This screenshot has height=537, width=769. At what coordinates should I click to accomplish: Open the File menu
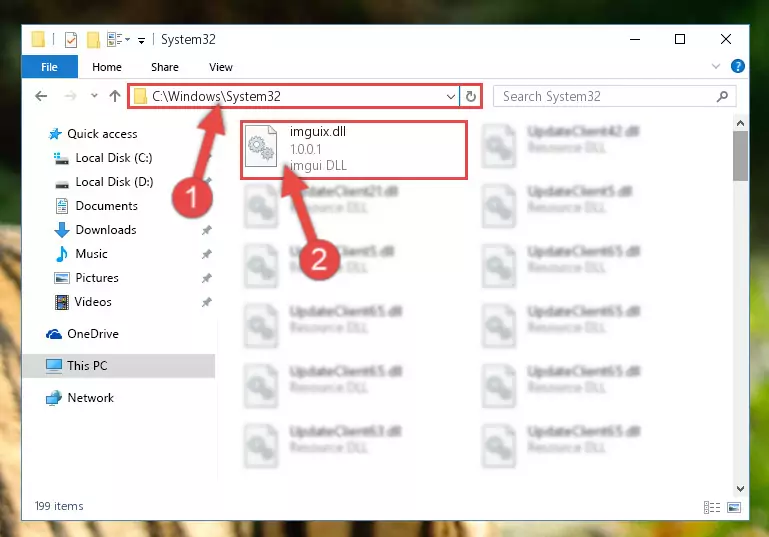pos(50,67)
